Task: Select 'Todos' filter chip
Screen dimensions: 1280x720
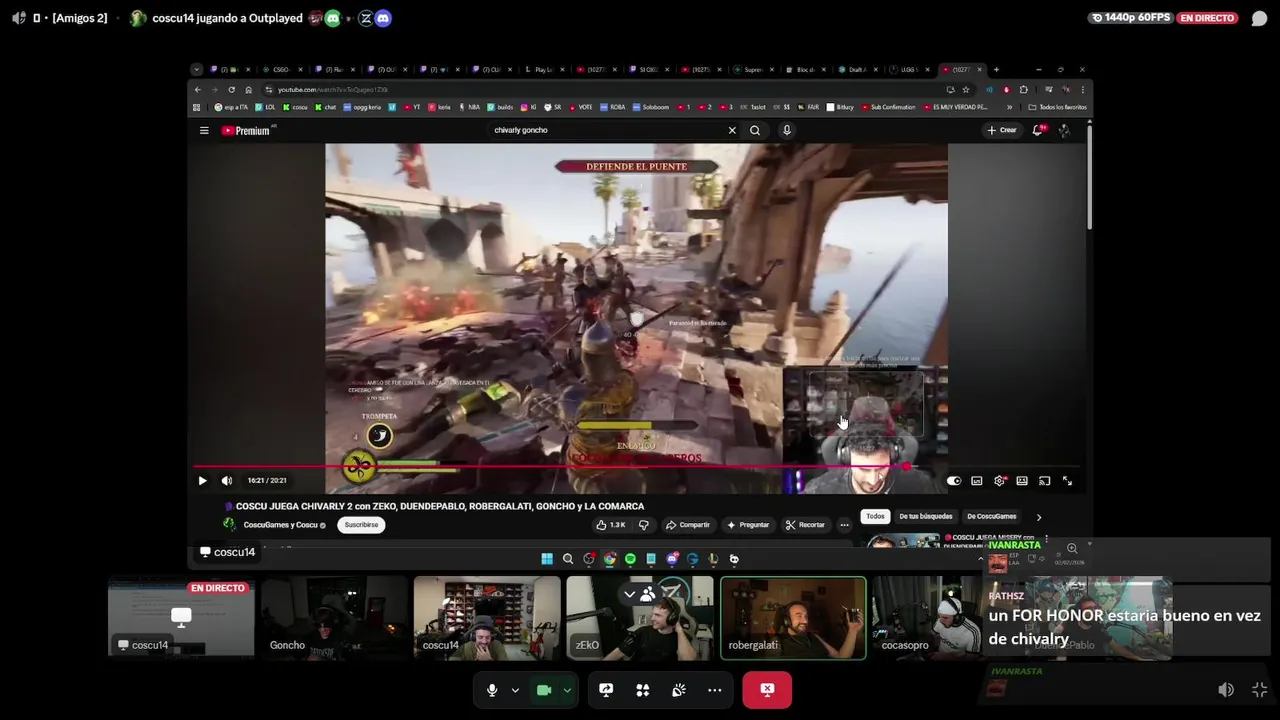Action: [x=875, y=517]
